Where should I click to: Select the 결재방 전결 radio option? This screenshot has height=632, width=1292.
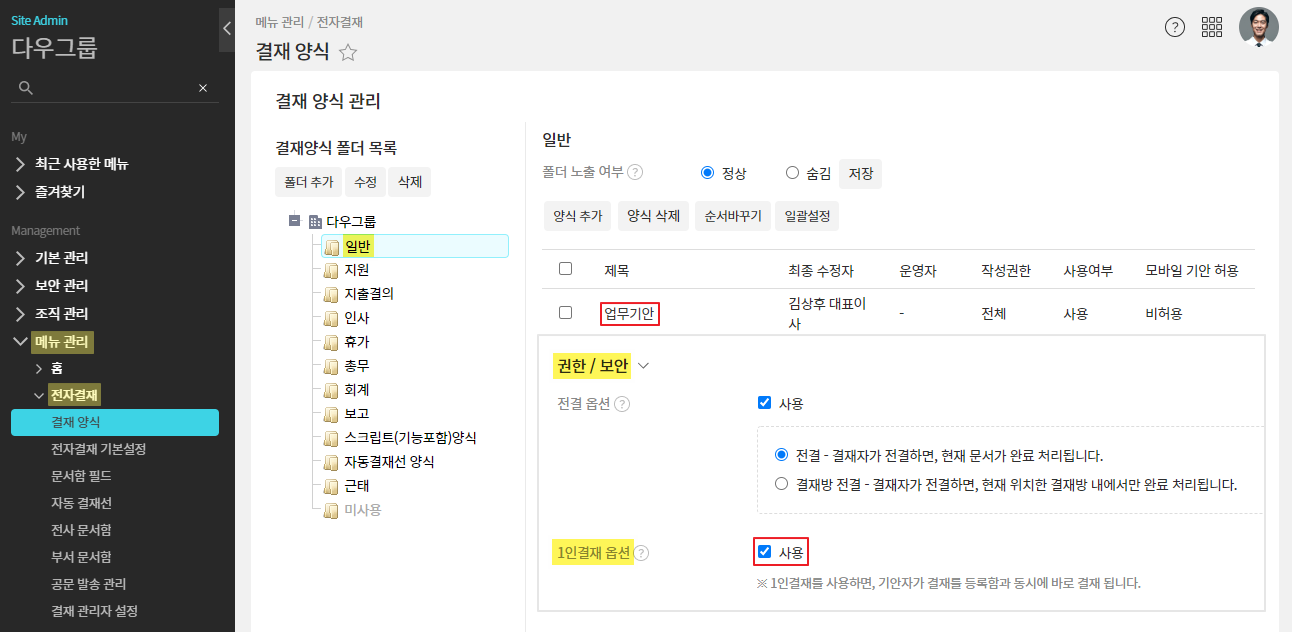click(x=782, y=484)
